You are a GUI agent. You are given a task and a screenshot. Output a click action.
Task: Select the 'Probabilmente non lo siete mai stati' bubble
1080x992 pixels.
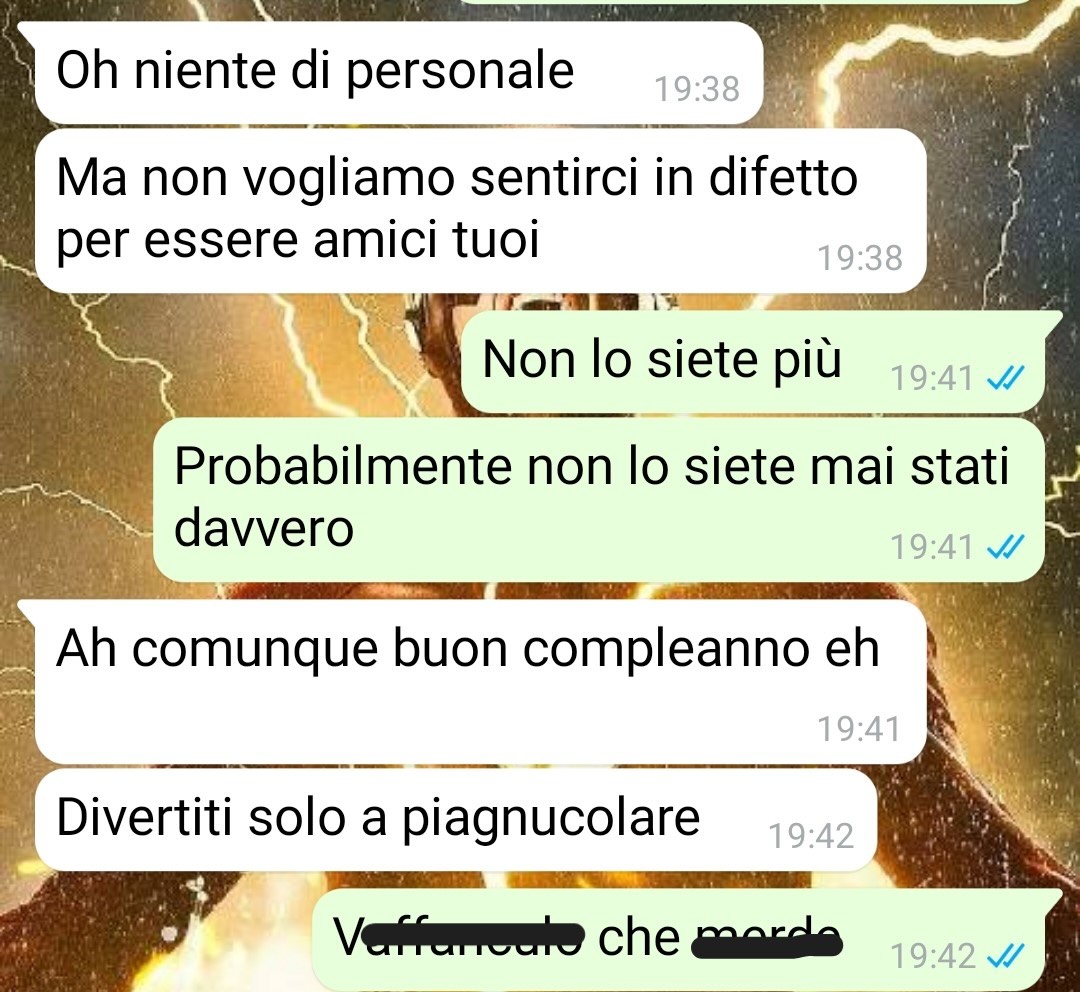[x=599, y=500]
